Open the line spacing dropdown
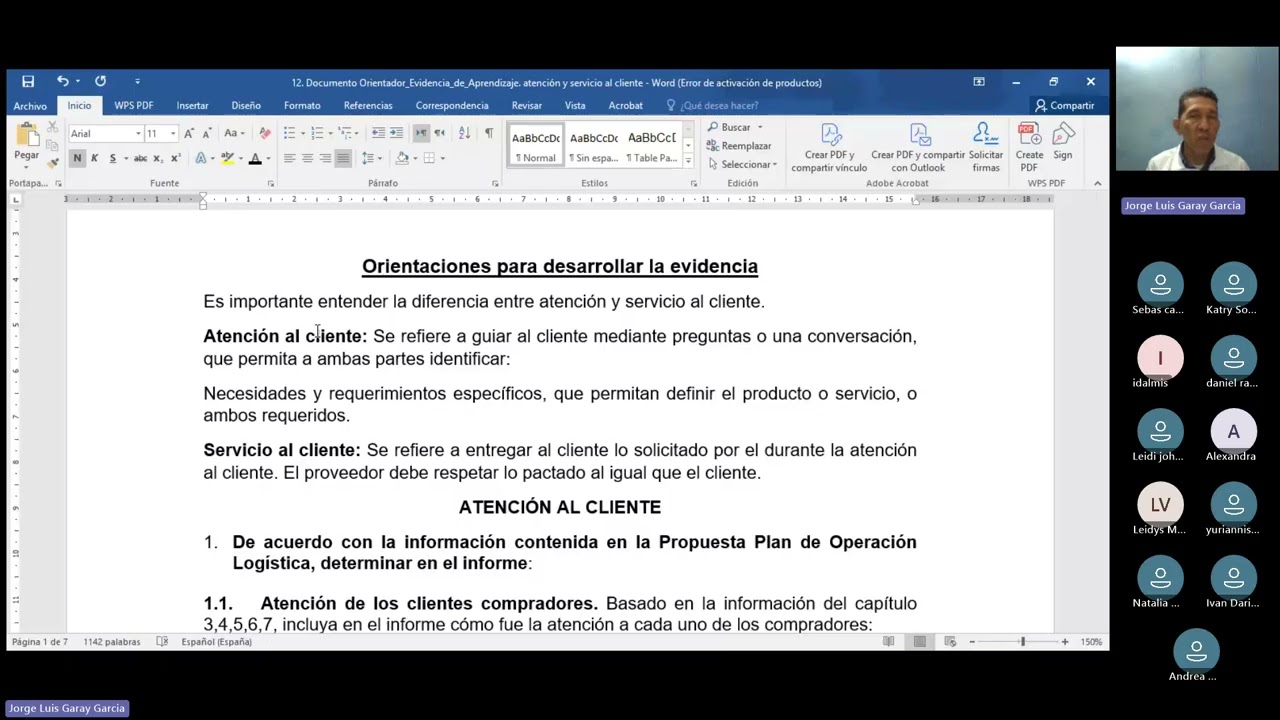The width and height of the screenshot is (1280, 720). coord(370,158)
